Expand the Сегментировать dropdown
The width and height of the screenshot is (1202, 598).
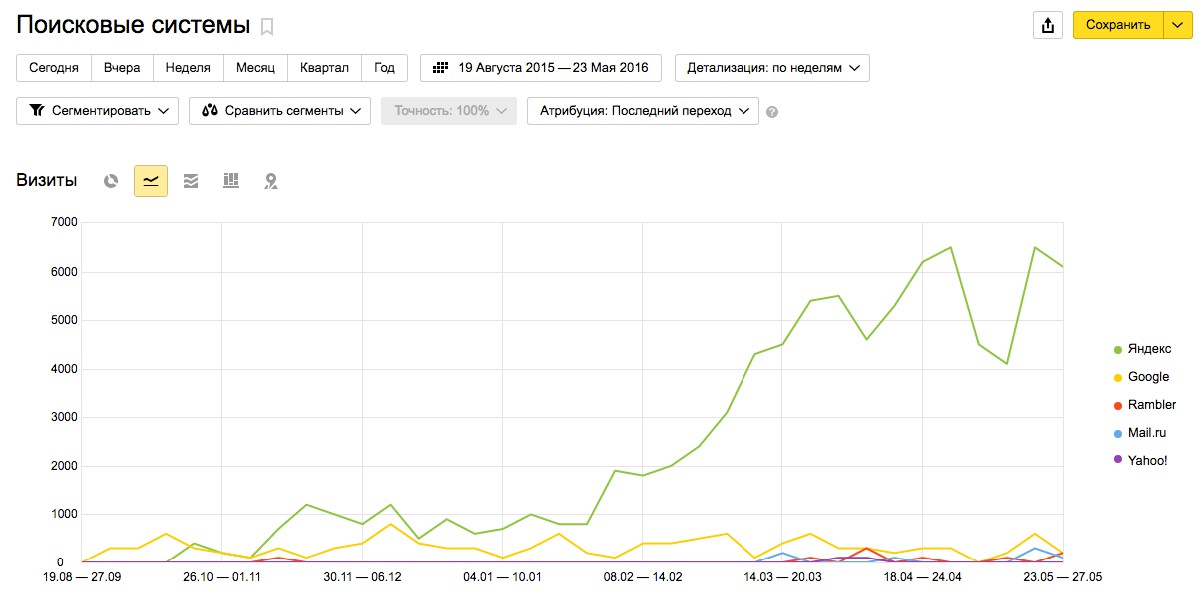pos(97,111)
